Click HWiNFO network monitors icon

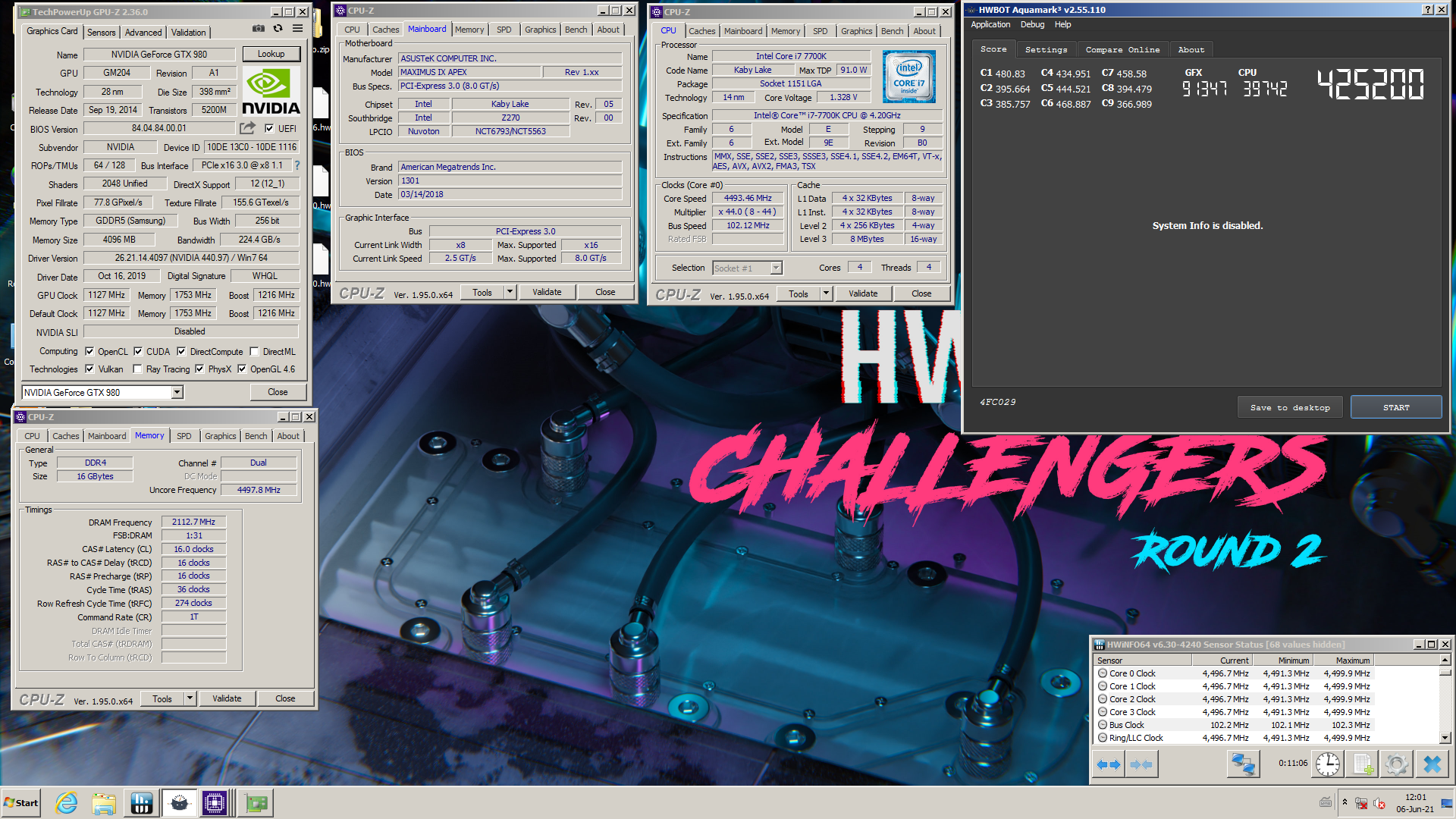pyautogui.click(x=1243, y=764)
